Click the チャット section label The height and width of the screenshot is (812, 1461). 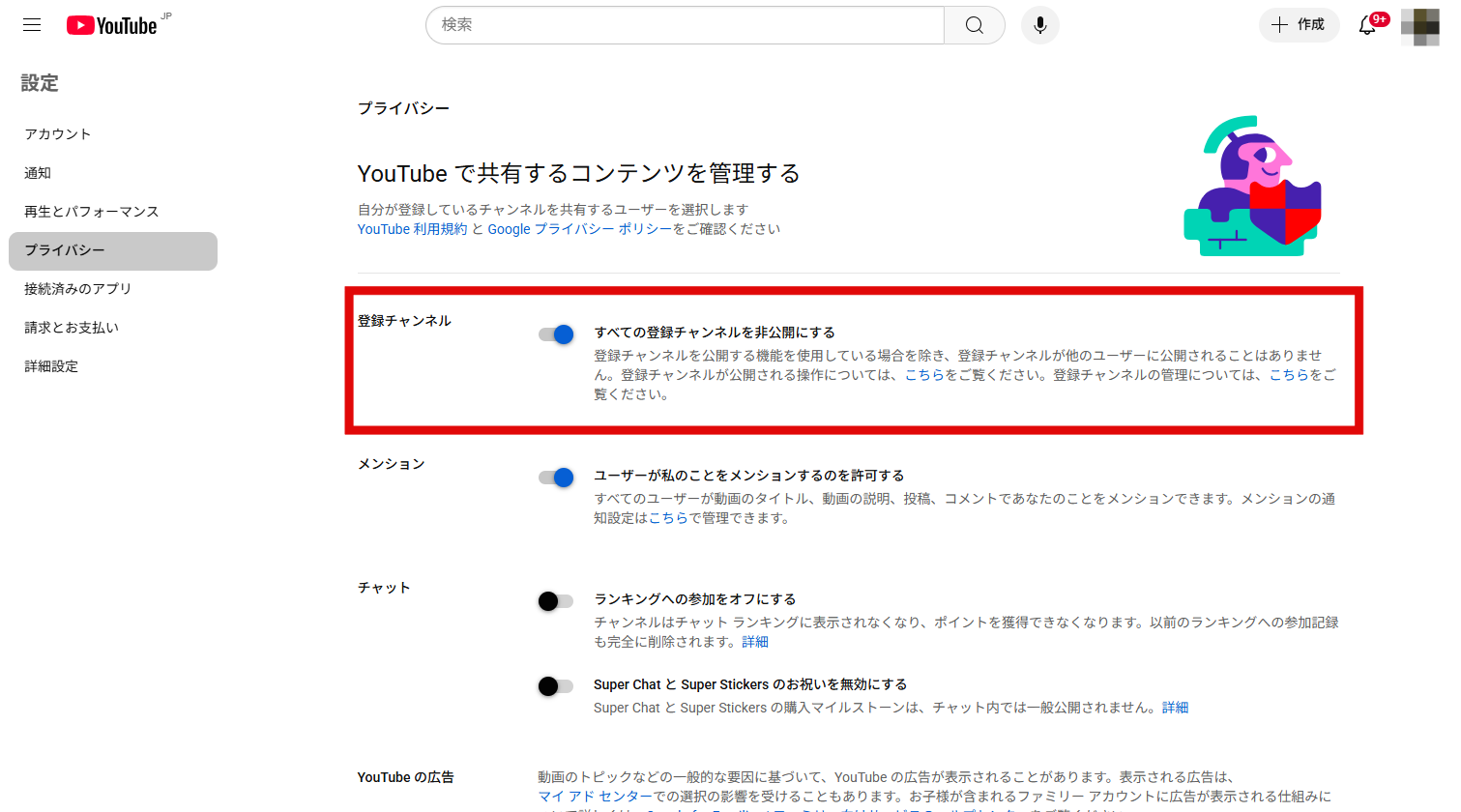384,588
